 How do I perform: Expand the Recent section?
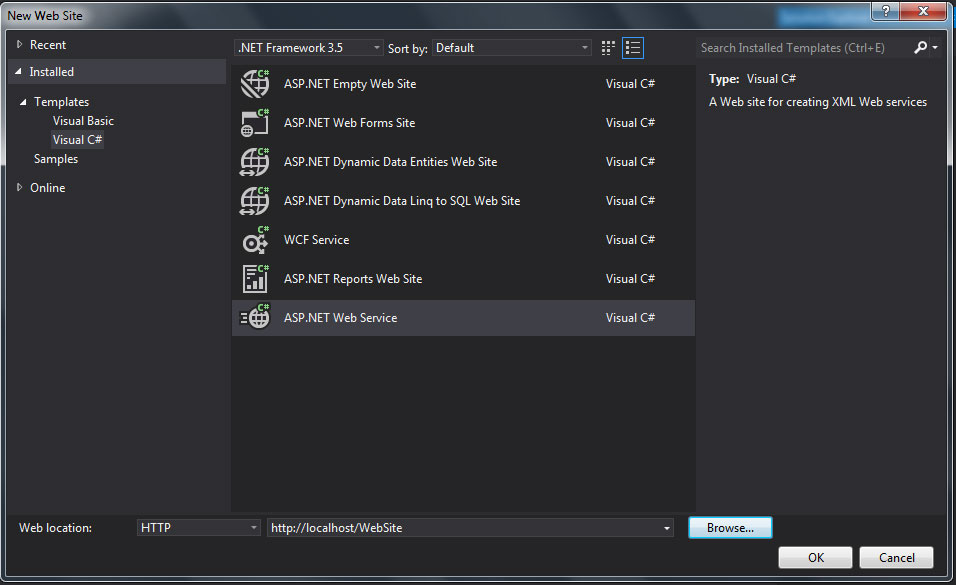(x=19, y=45)
